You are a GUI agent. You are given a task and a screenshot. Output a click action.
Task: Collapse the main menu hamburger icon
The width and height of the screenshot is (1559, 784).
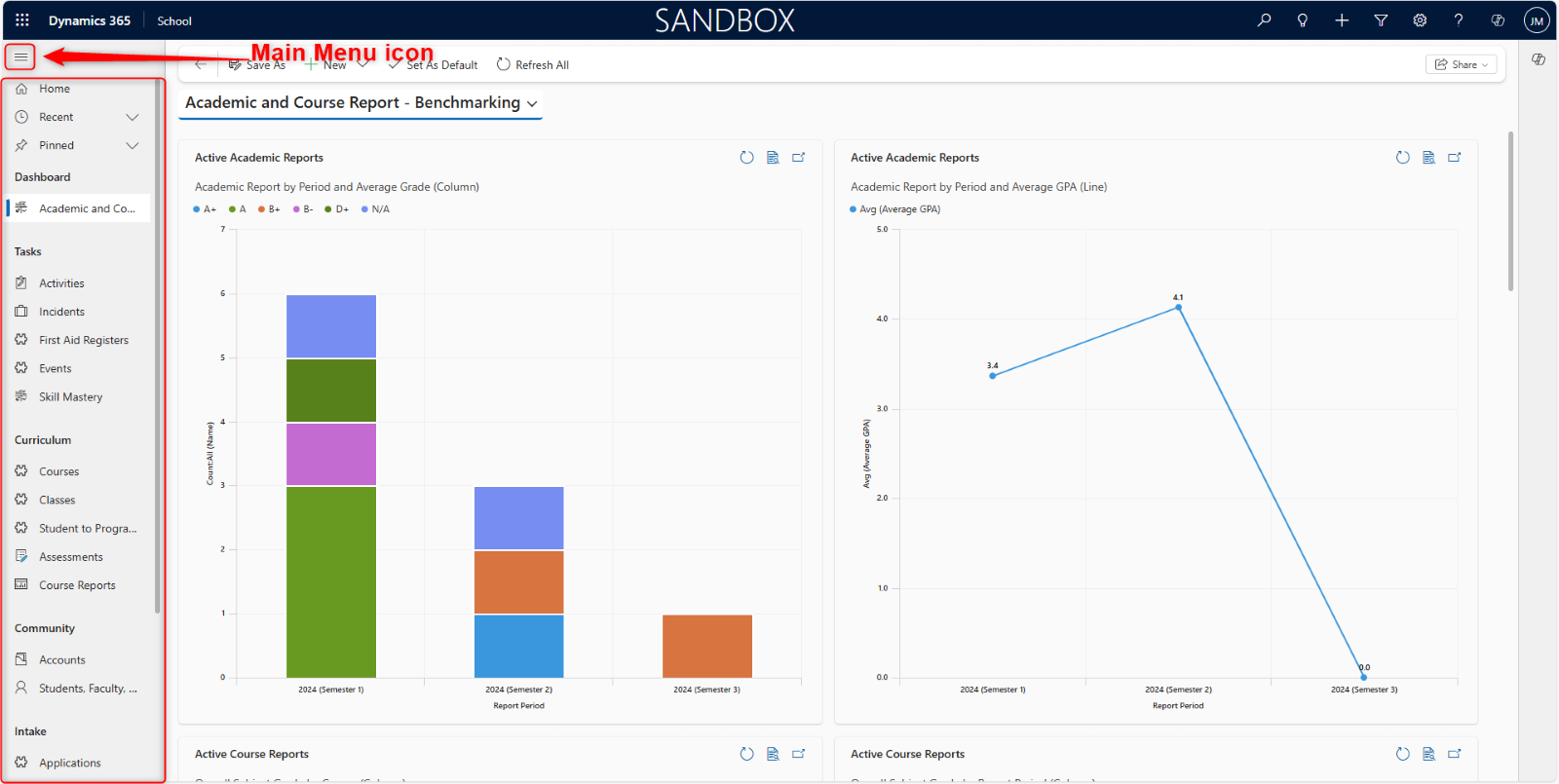tap(20, 57)
